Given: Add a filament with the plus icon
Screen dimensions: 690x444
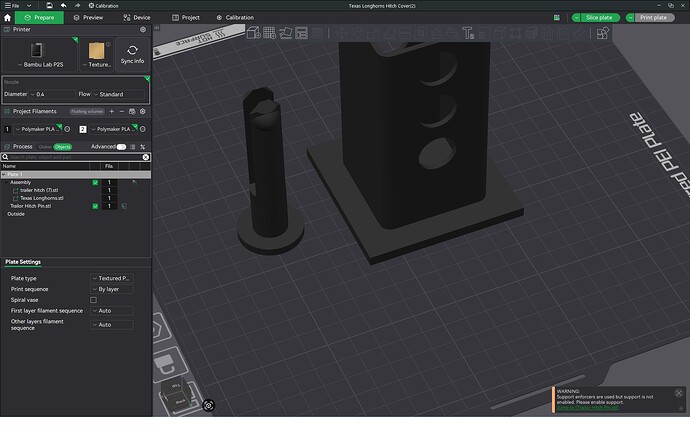Looking at the screenshot, I should 112,111.
